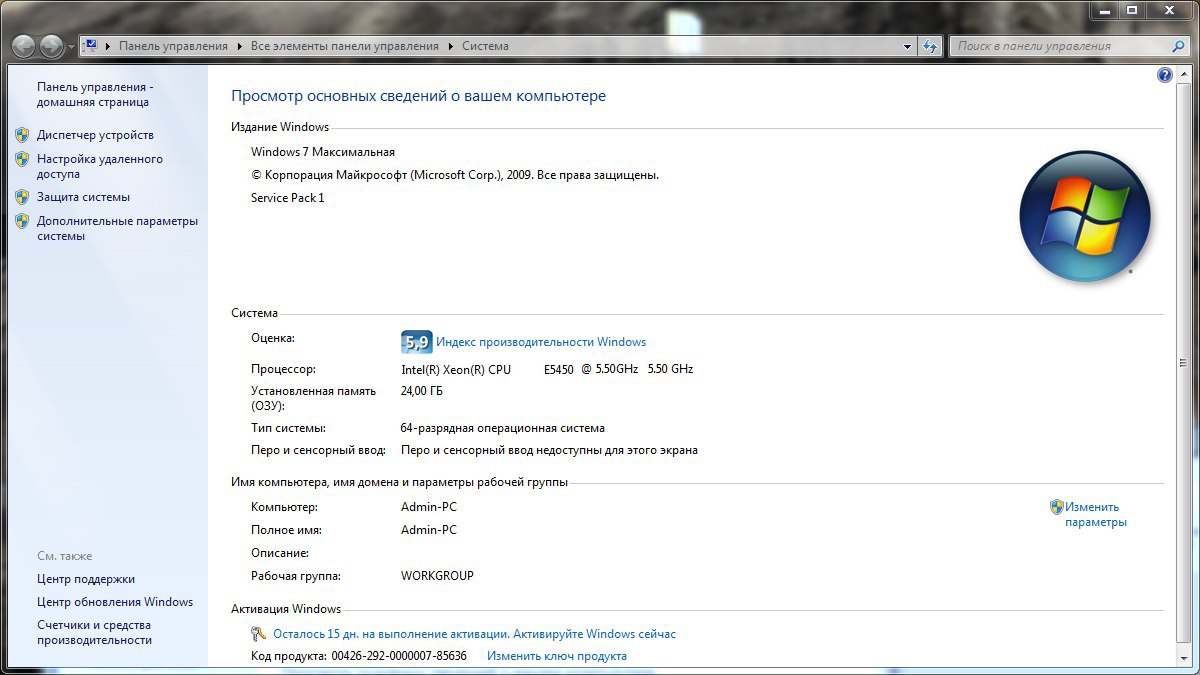
Task: Open Защита системы link
Action: pos(83,197)
